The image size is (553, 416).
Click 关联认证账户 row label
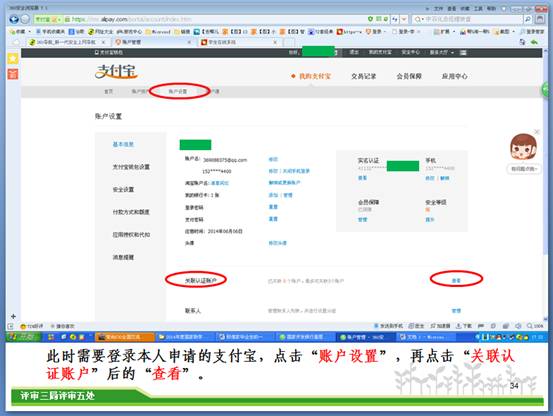201,280
